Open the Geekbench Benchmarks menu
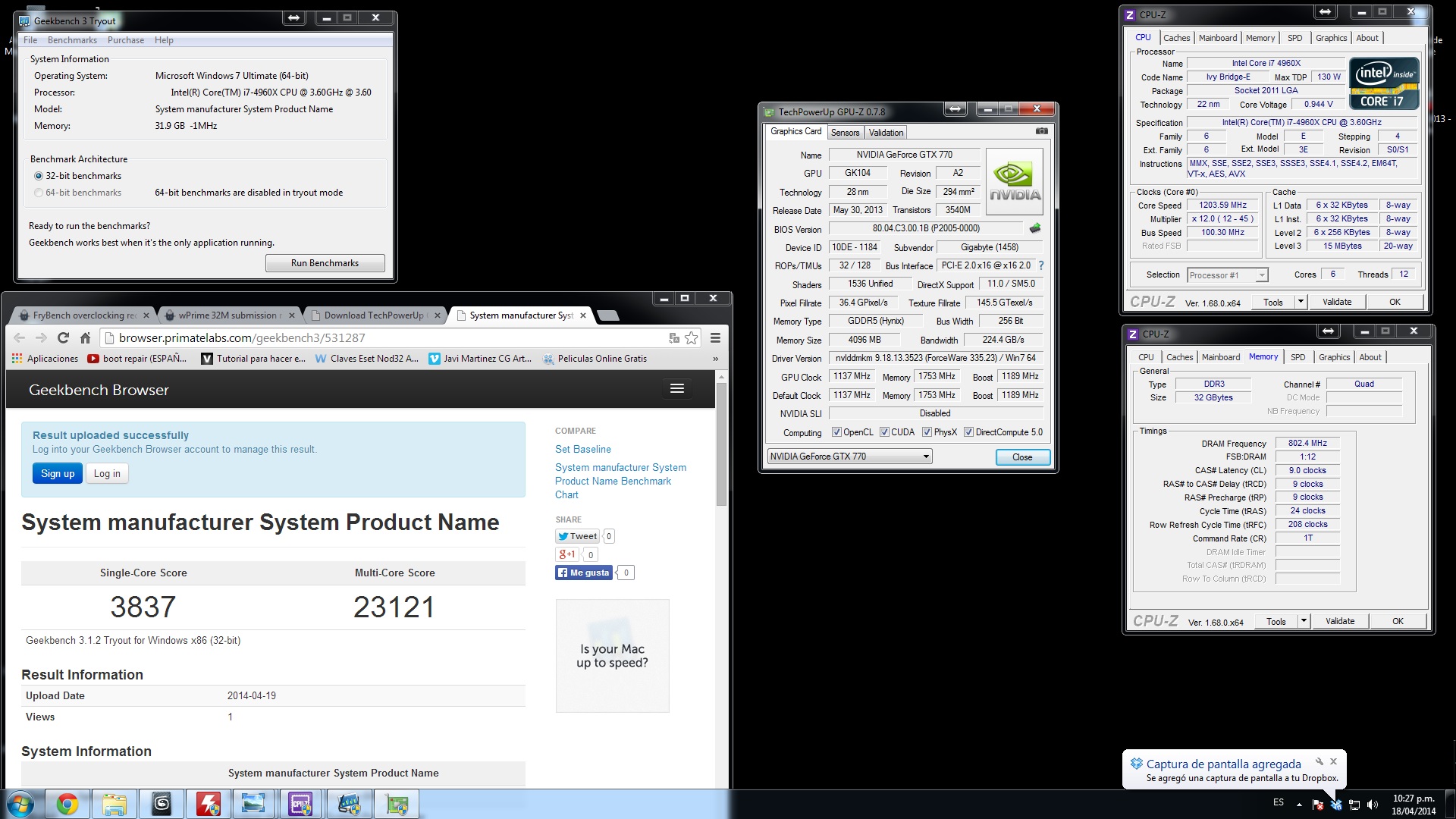The width and height of the screenshot is (1456, 819). pyautogui.click(x=72, y=40)
